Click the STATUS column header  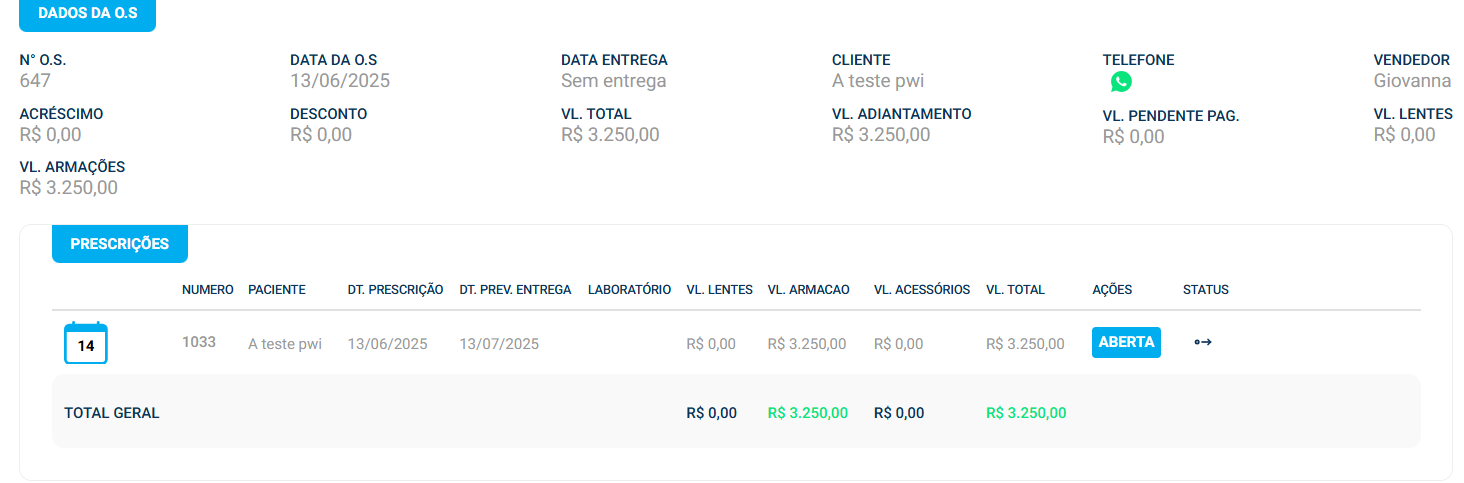click(x=1205, y=290)
